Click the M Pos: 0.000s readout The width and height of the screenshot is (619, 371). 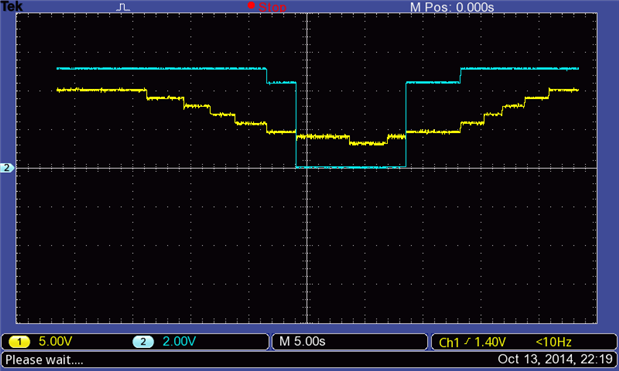452,7
